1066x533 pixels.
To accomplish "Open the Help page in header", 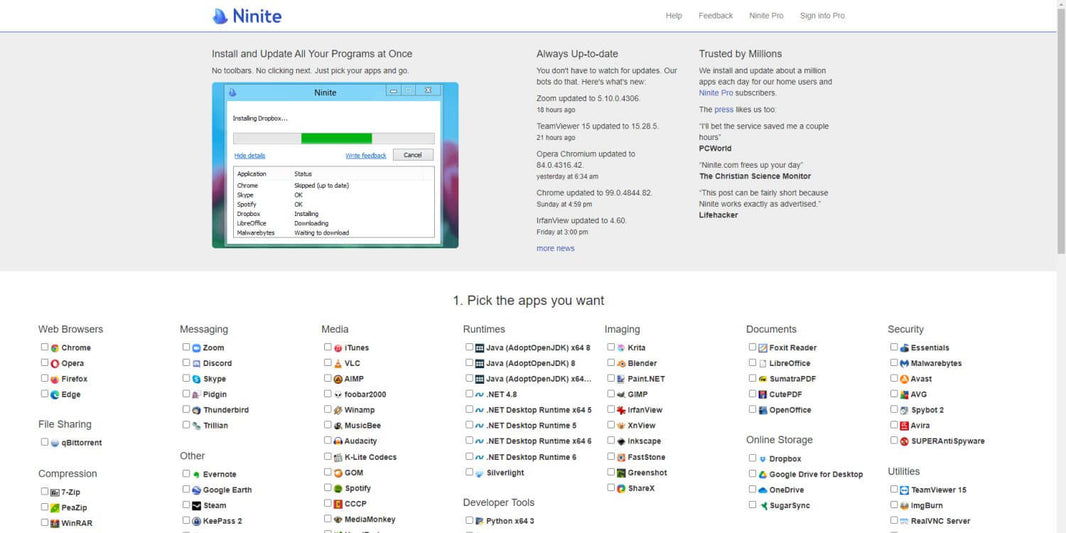I will point(674,16).
